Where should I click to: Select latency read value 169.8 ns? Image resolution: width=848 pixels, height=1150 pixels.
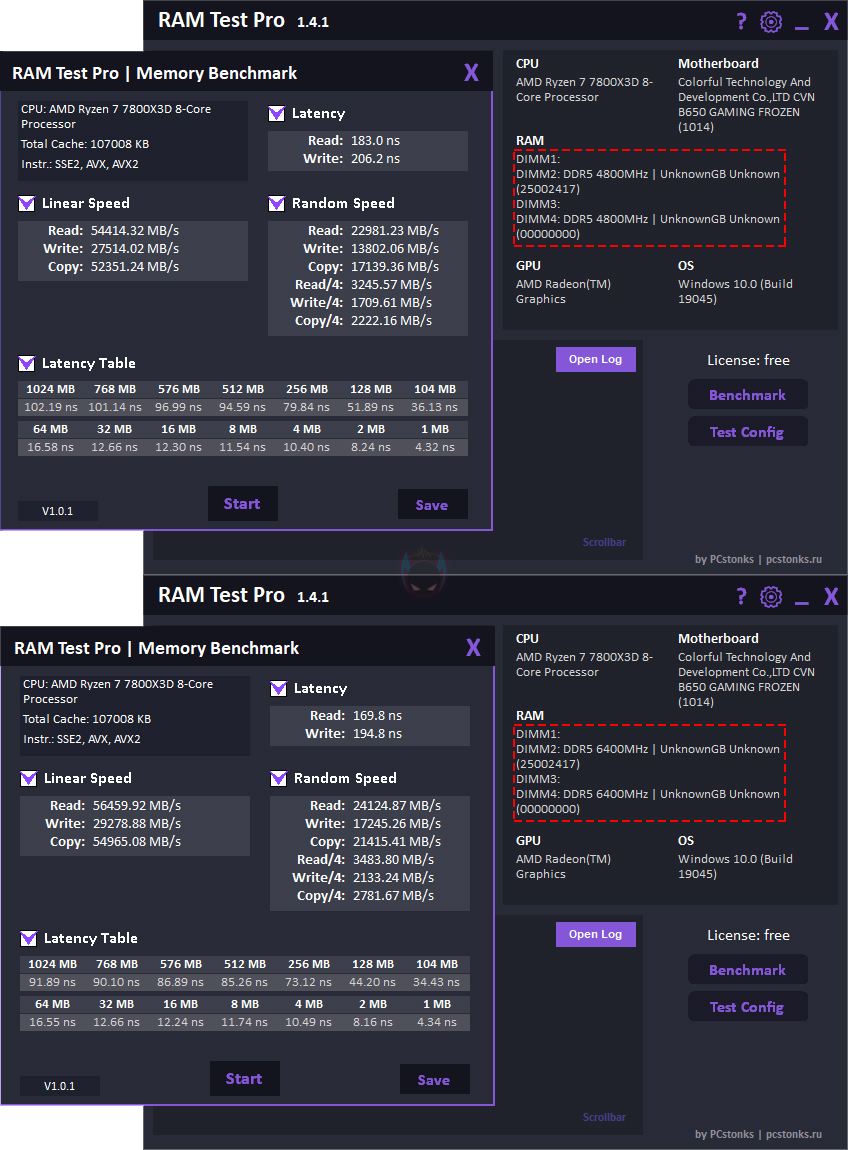coord(378,715)
